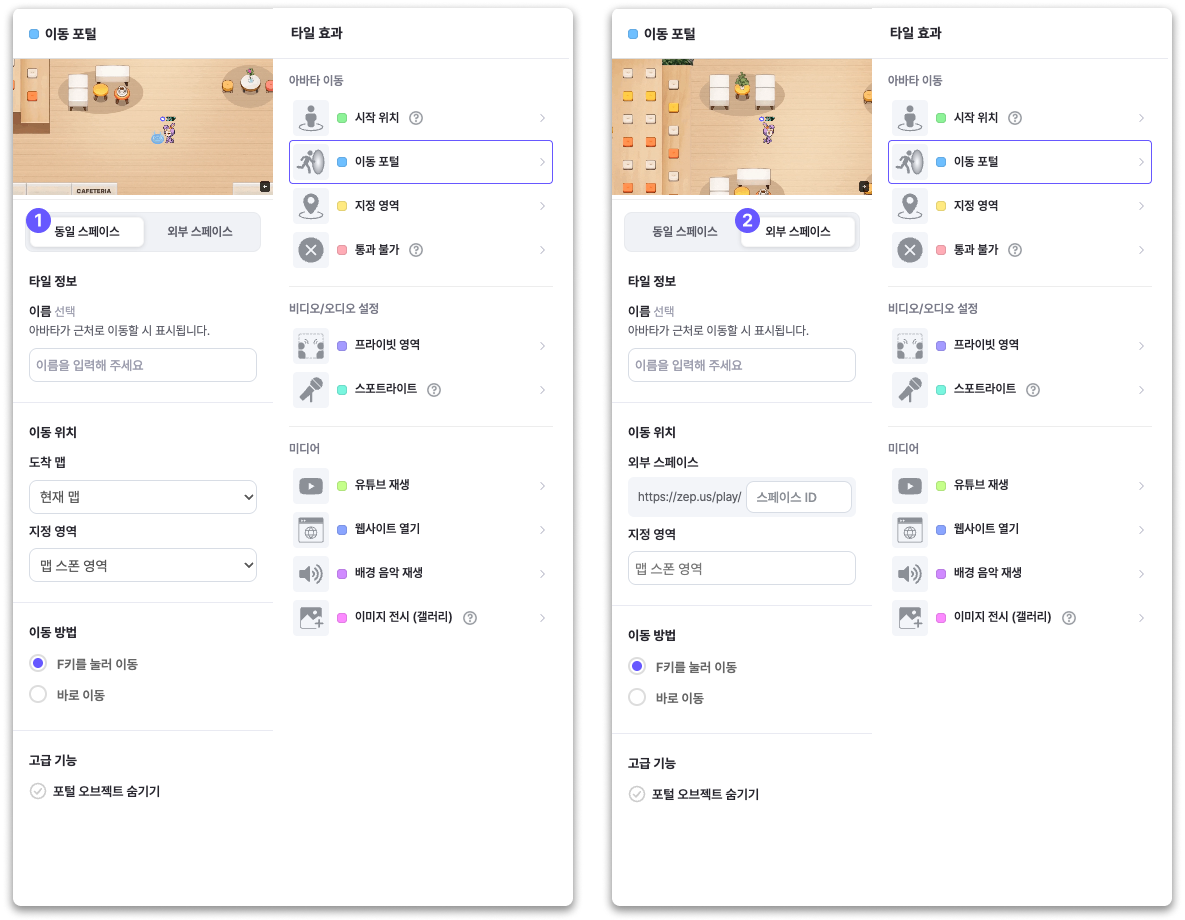
Task: Click the right panel's 이동 포털 running icon
Action: tap(910, 162)
